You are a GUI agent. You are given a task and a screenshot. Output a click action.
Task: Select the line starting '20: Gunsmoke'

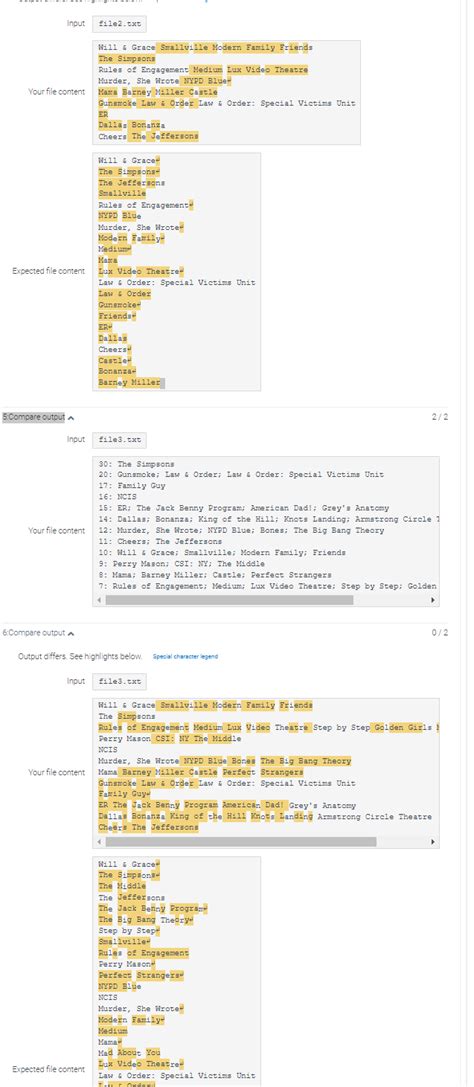tap(241, 475)
